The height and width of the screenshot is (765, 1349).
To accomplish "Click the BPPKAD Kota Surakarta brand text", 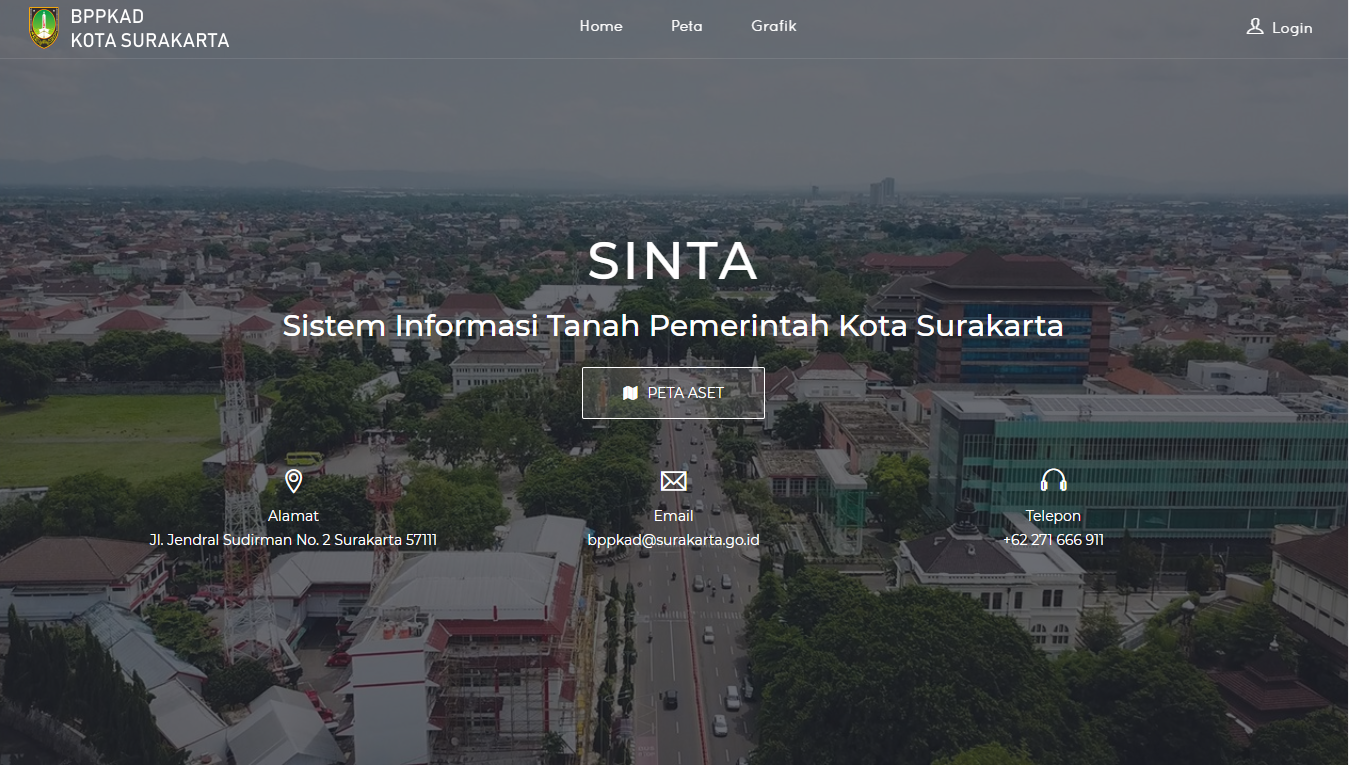I will coord(150,28).
